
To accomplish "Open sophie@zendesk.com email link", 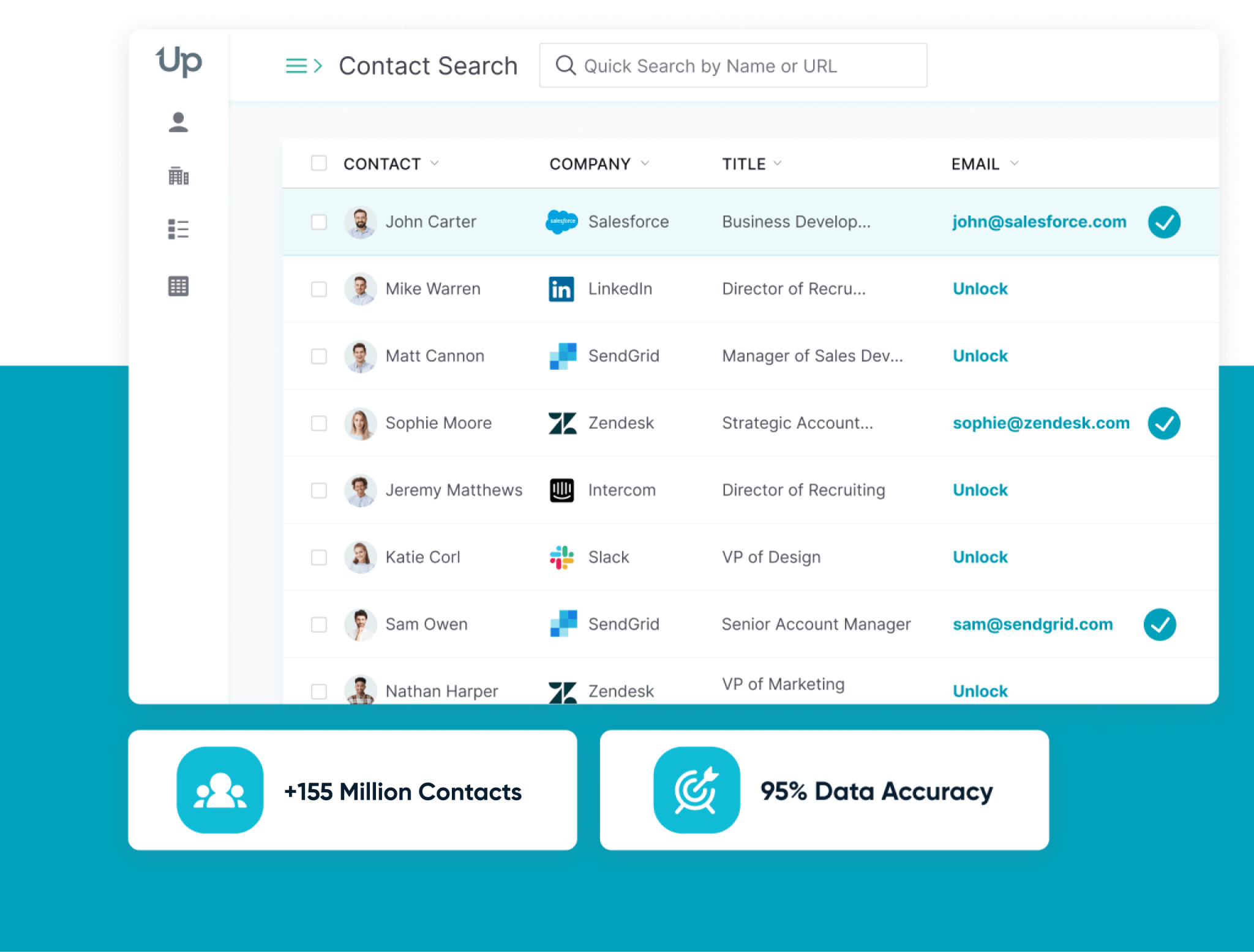I will point(1040,423).
